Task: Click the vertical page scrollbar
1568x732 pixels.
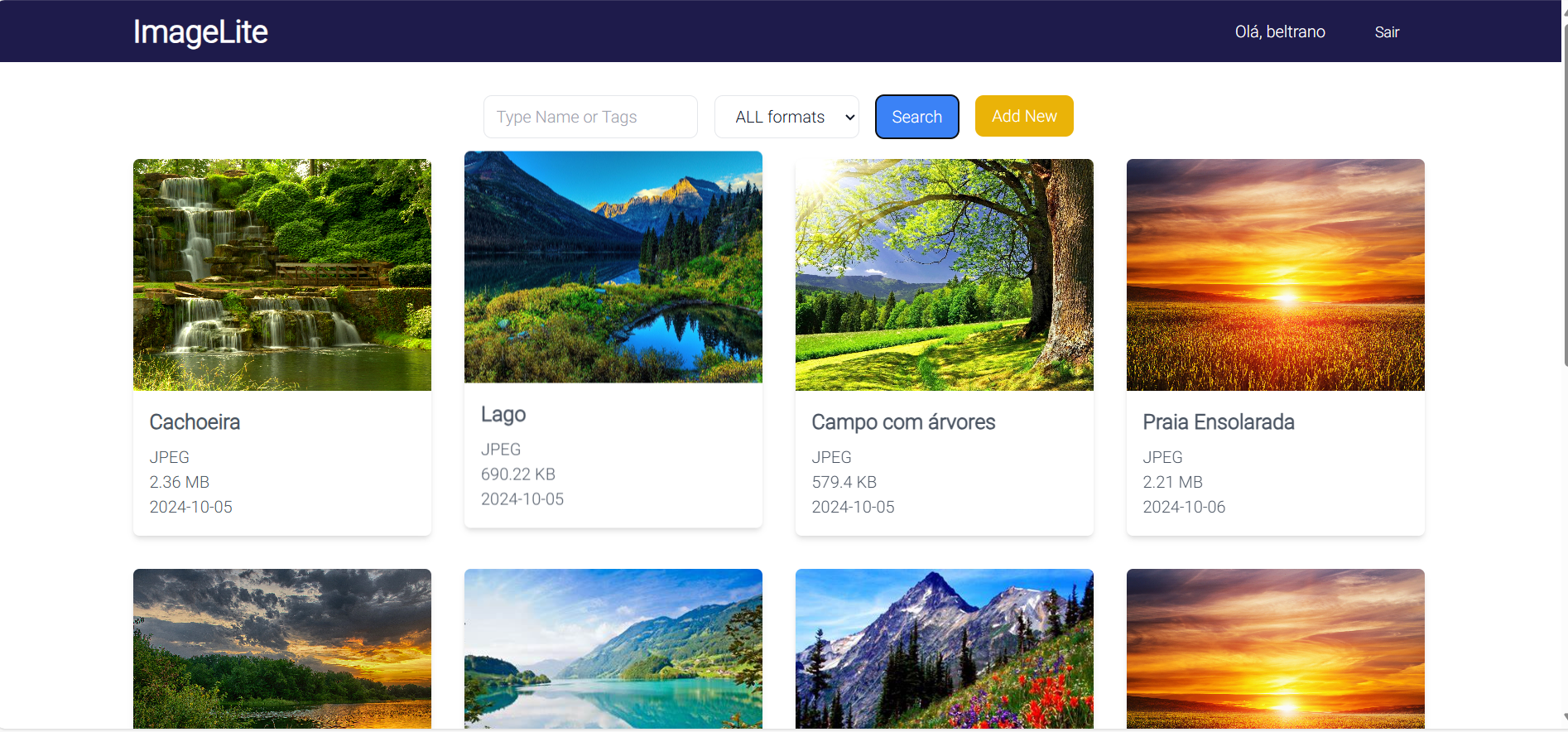Action: click(1565, 195)
